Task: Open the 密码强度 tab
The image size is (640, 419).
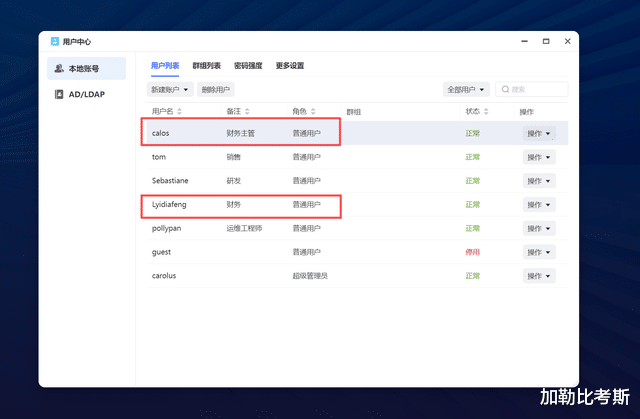Action: coord(248,66)
